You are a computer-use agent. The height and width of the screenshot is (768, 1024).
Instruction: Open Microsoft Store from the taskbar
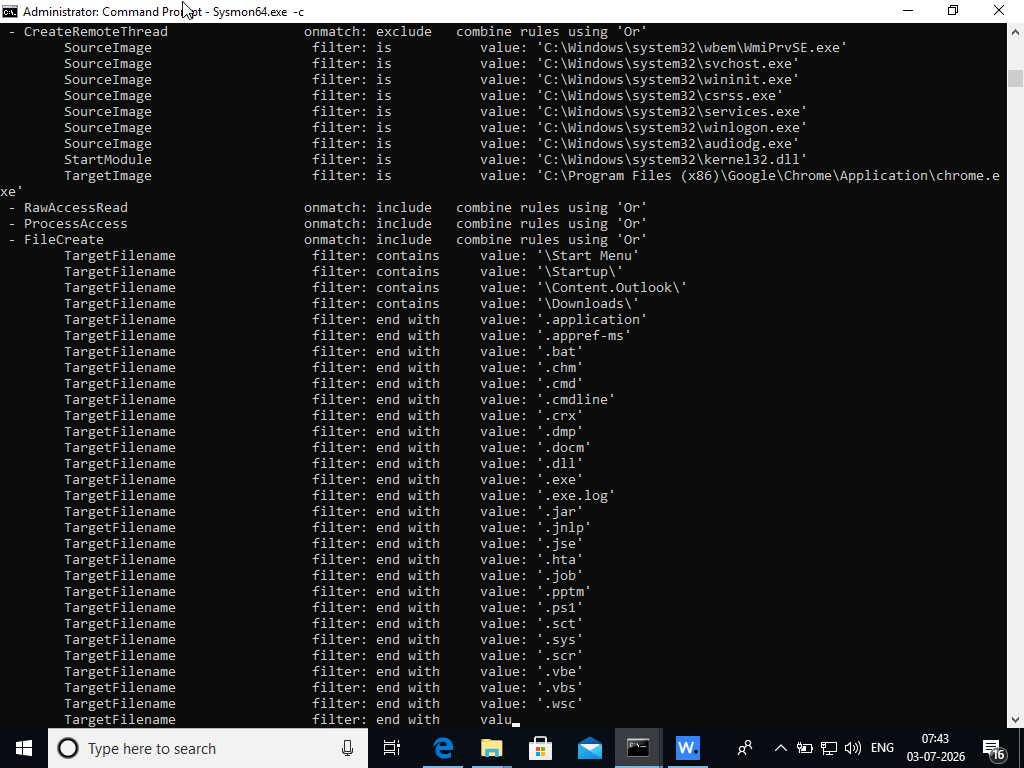click(x=541, y=748)
